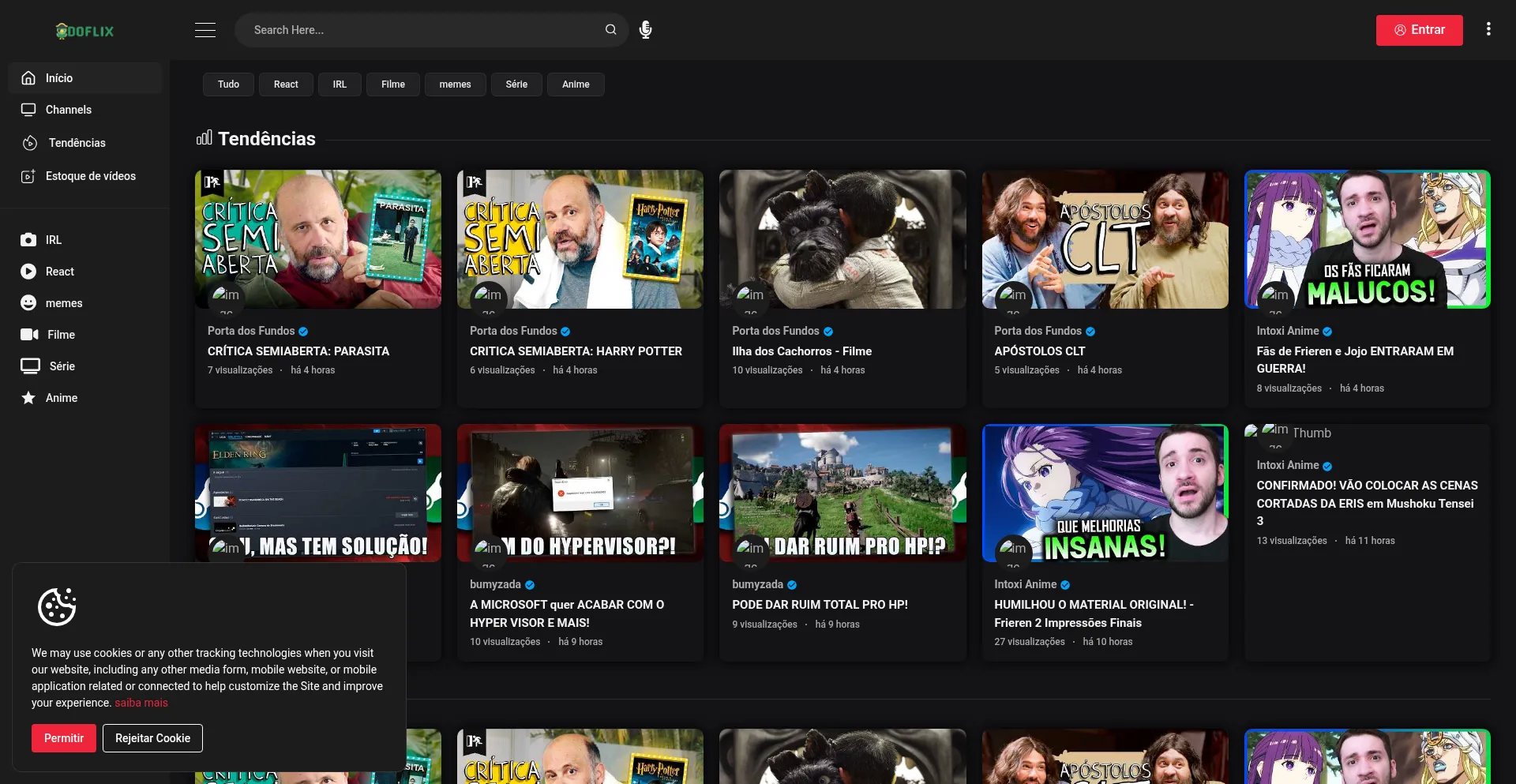Click the Rejeitar Cookie button
This screenshot has width=1516, height=784.
pyautogui.click(x=152, y=738)
